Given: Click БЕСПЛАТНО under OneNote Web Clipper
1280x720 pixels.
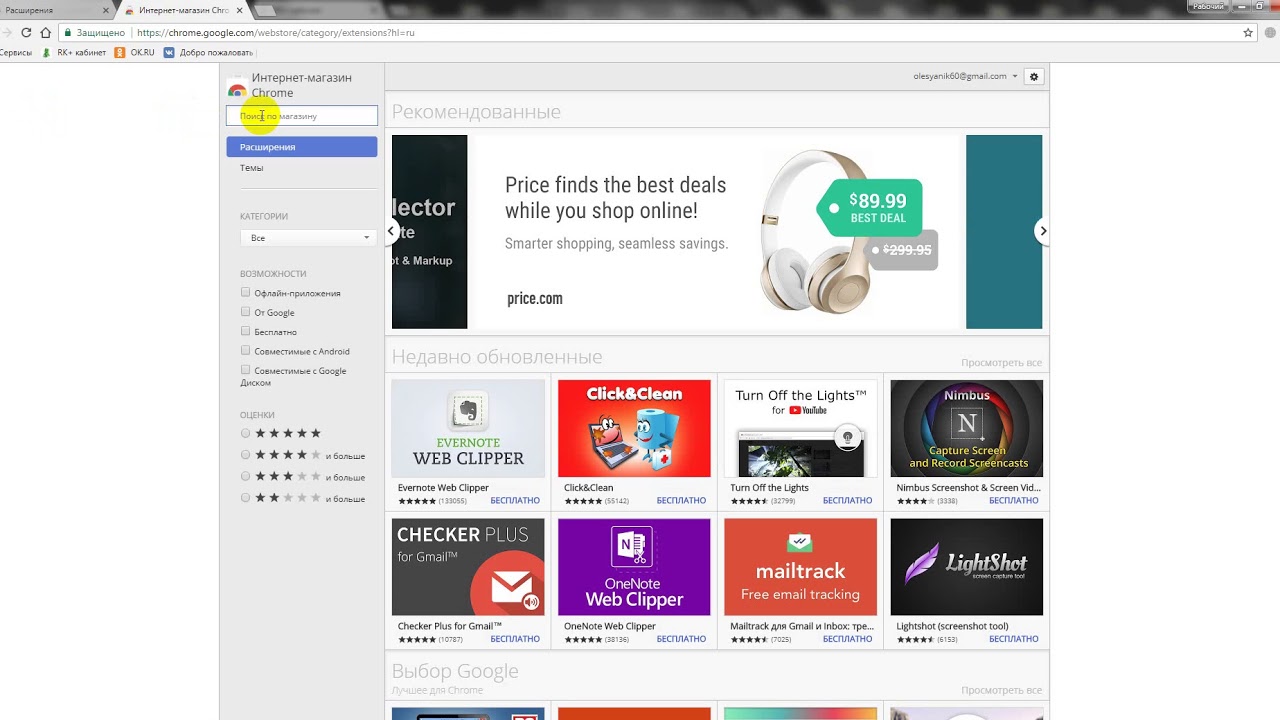Looking at the screenshot, I should (681, 639).
